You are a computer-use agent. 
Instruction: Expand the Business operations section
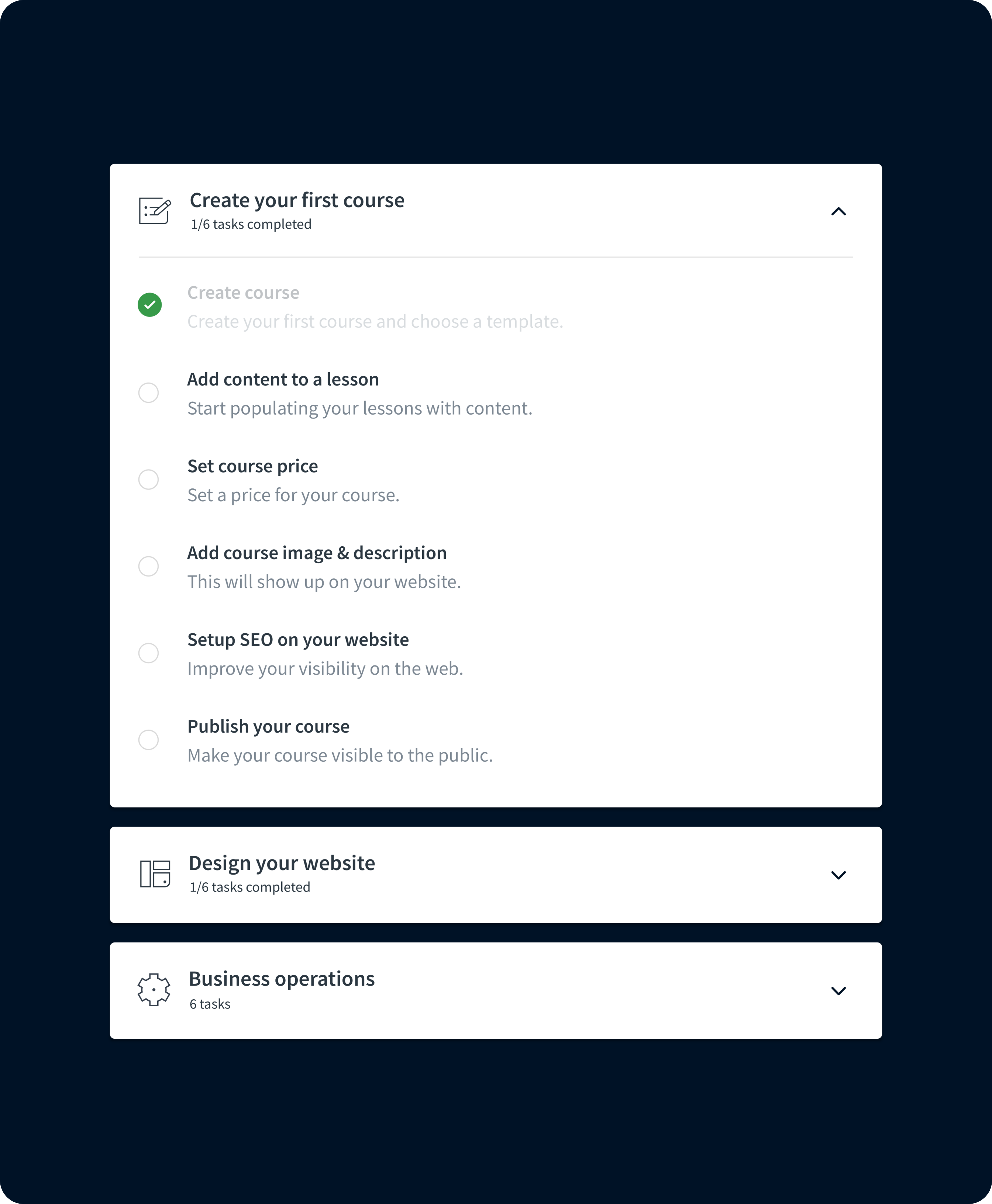[x=838, y=991]
